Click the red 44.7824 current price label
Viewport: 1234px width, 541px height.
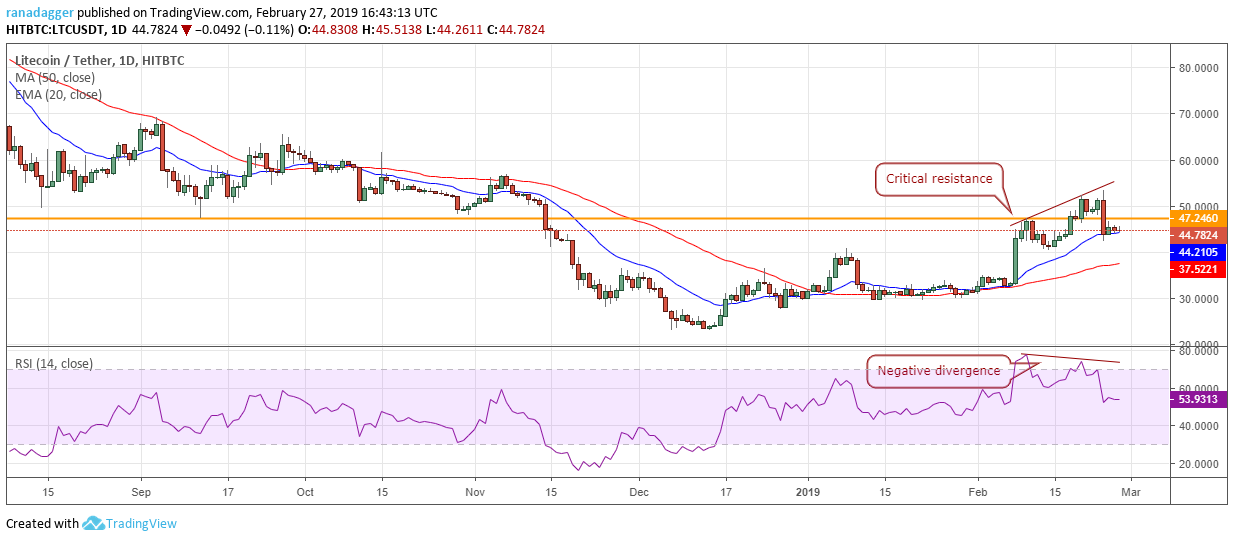[x=1198, y=235]
